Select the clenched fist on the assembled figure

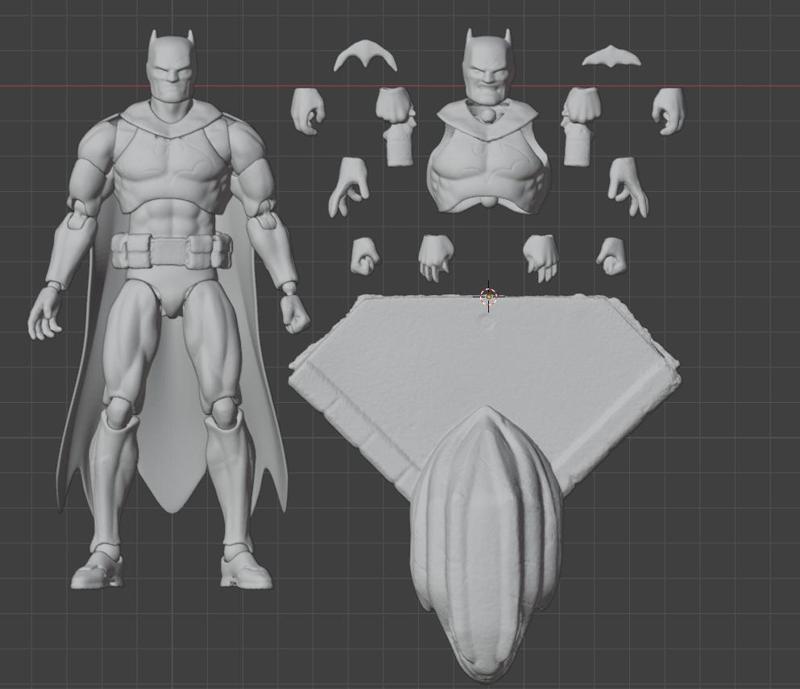(x=294, y=314)
